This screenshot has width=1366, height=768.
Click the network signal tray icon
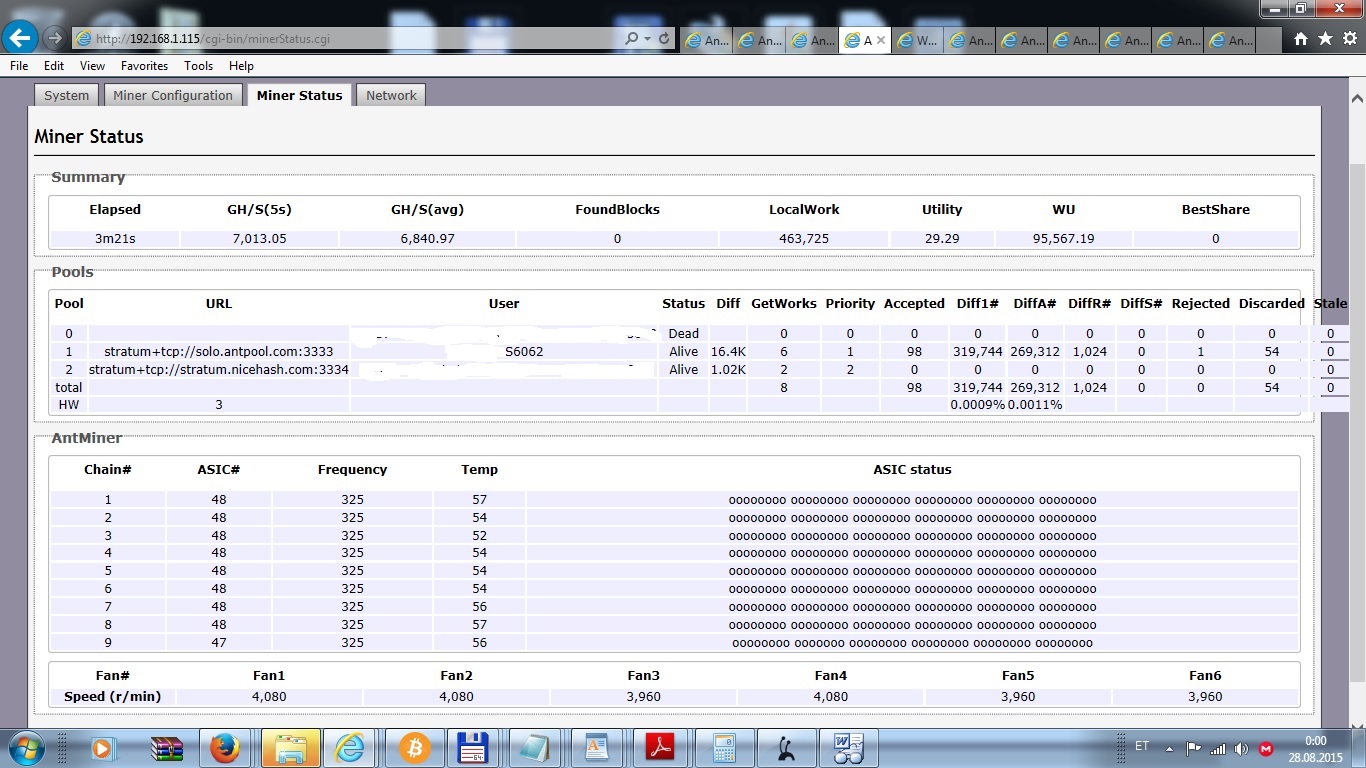pyautogui.click(x=1218, y=748)
